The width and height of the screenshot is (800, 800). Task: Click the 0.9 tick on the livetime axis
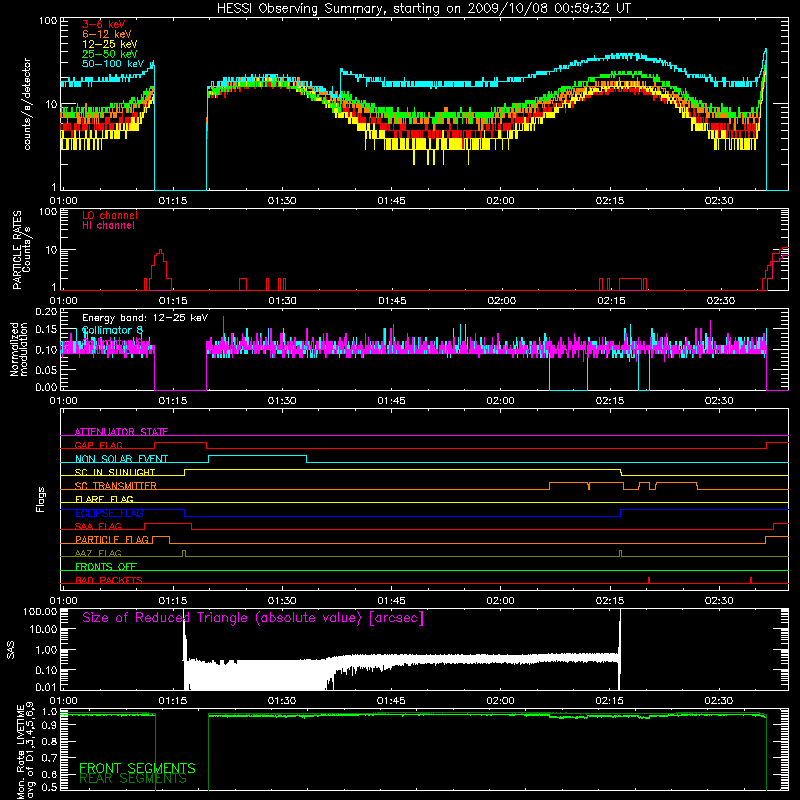(49, 726)
